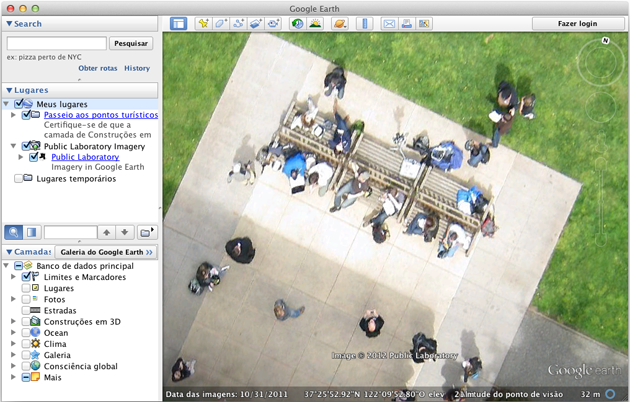Open the add folder button in Lugares
The height and width of the screenshot is (402, 630).
click(147, 232)
